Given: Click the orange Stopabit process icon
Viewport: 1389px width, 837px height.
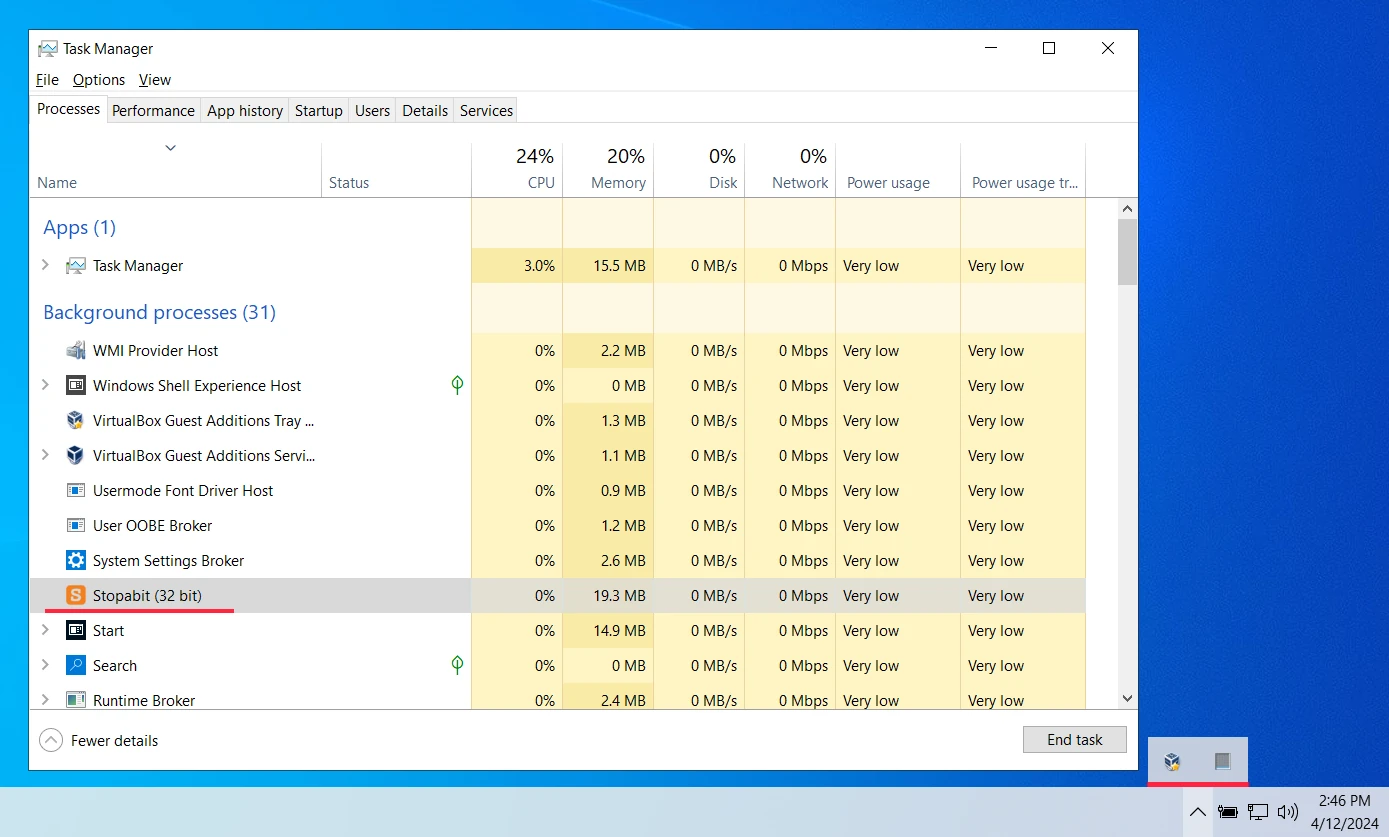Looking at the screenshot, I should (75, 596).
